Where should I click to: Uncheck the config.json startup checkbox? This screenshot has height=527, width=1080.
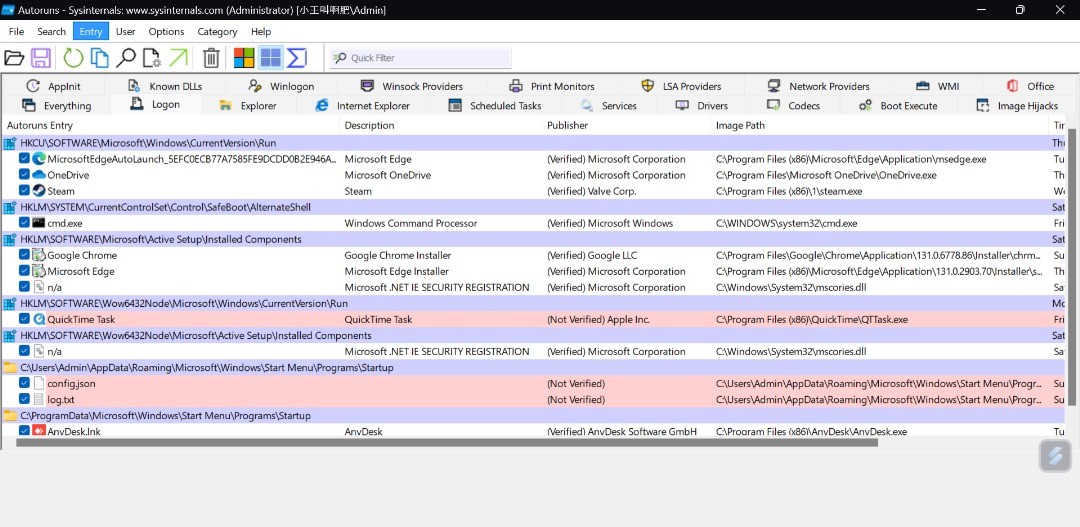(24, 383)
